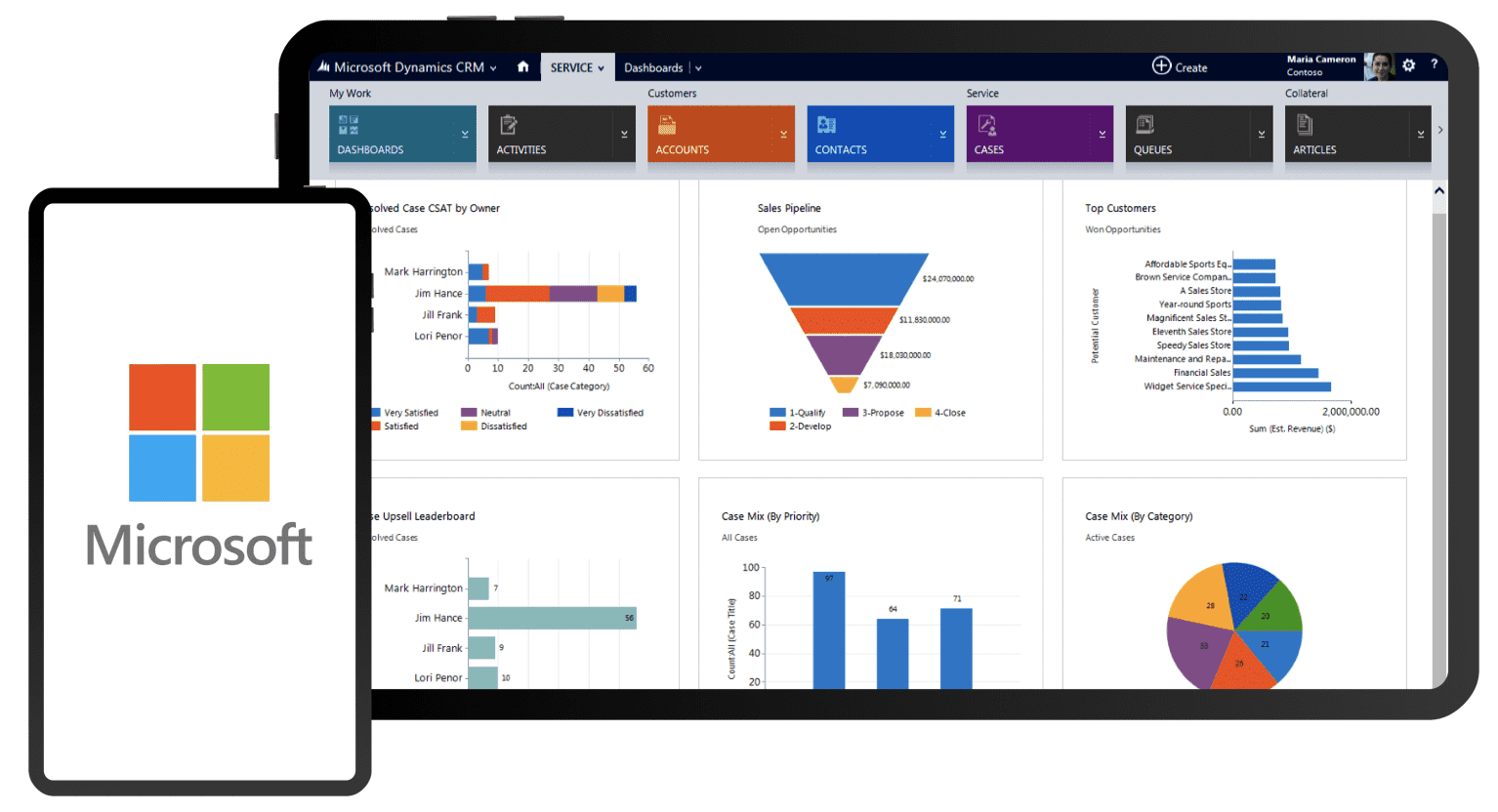The height and width of the screenshot is (812, 1498).
Task: Click the Dashboards tile icon
Action: click(x=349, y=125)
